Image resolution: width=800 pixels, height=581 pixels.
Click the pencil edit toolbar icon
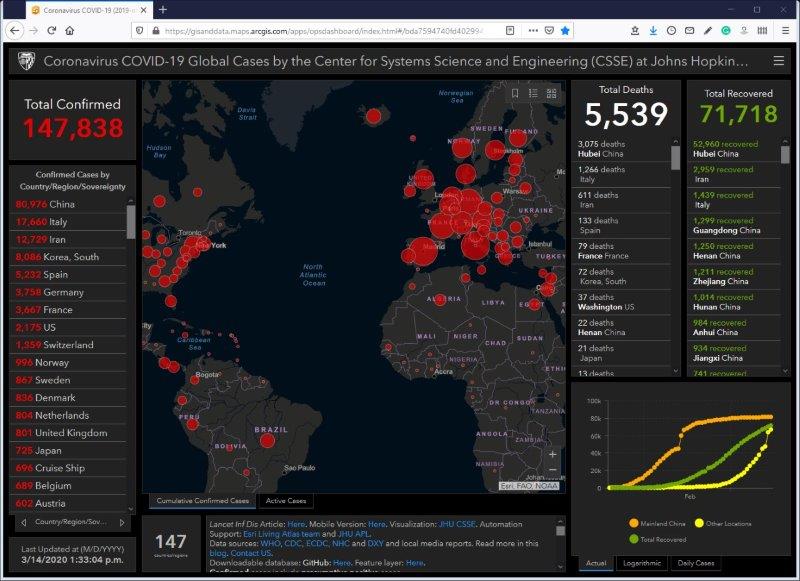pyautogui.click(x=708, y=31)
